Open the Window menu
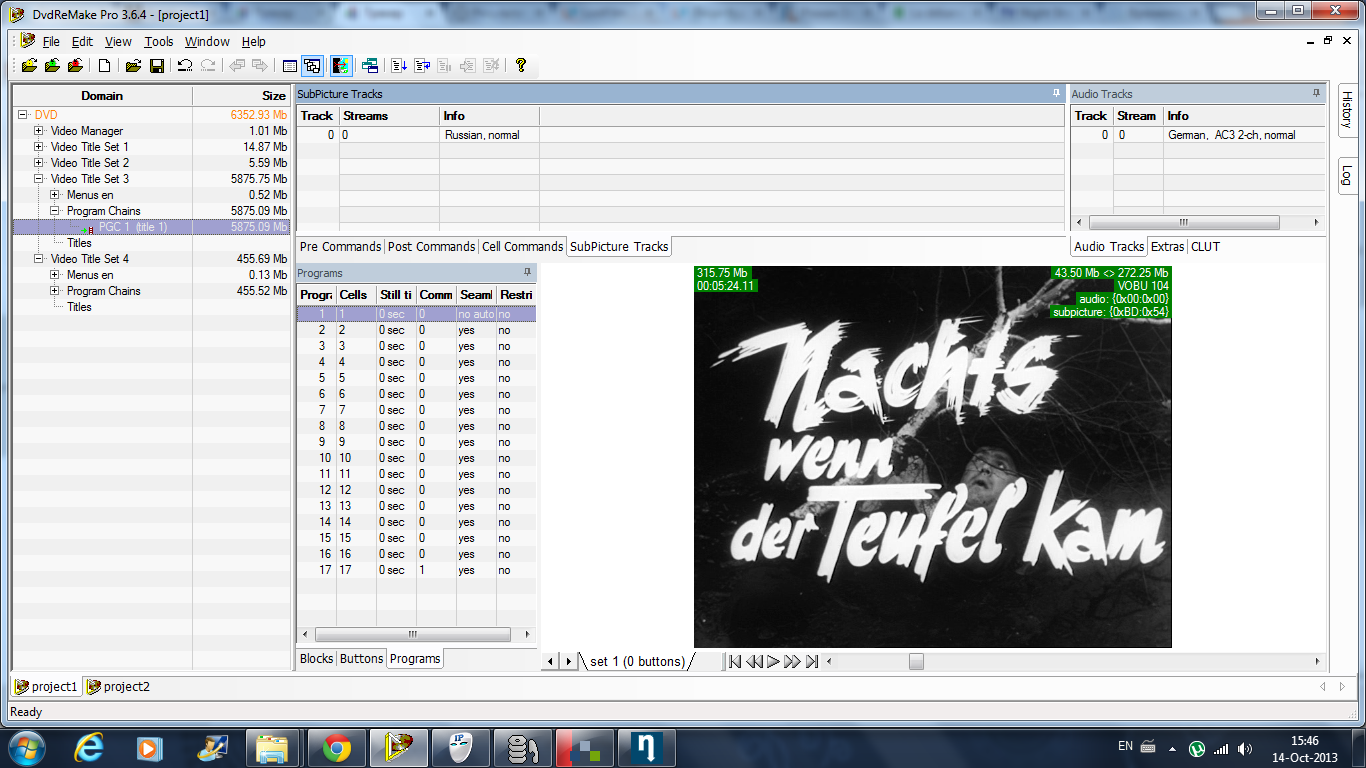 [x=207, y=42]
